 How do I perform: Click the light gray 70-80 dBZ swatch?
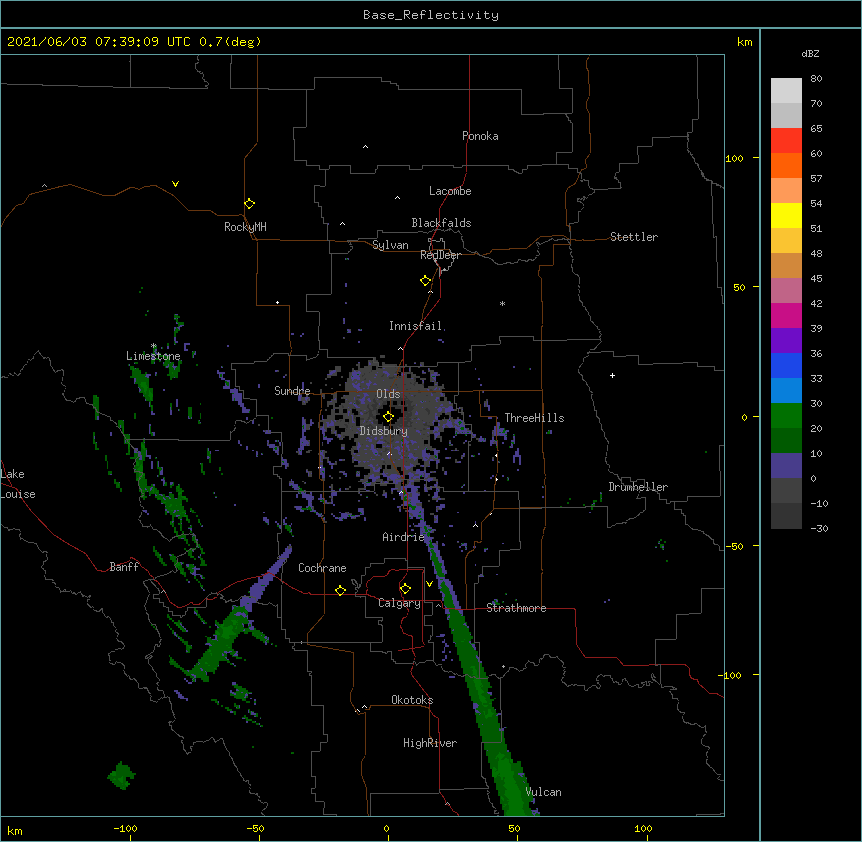click(786, 91)
